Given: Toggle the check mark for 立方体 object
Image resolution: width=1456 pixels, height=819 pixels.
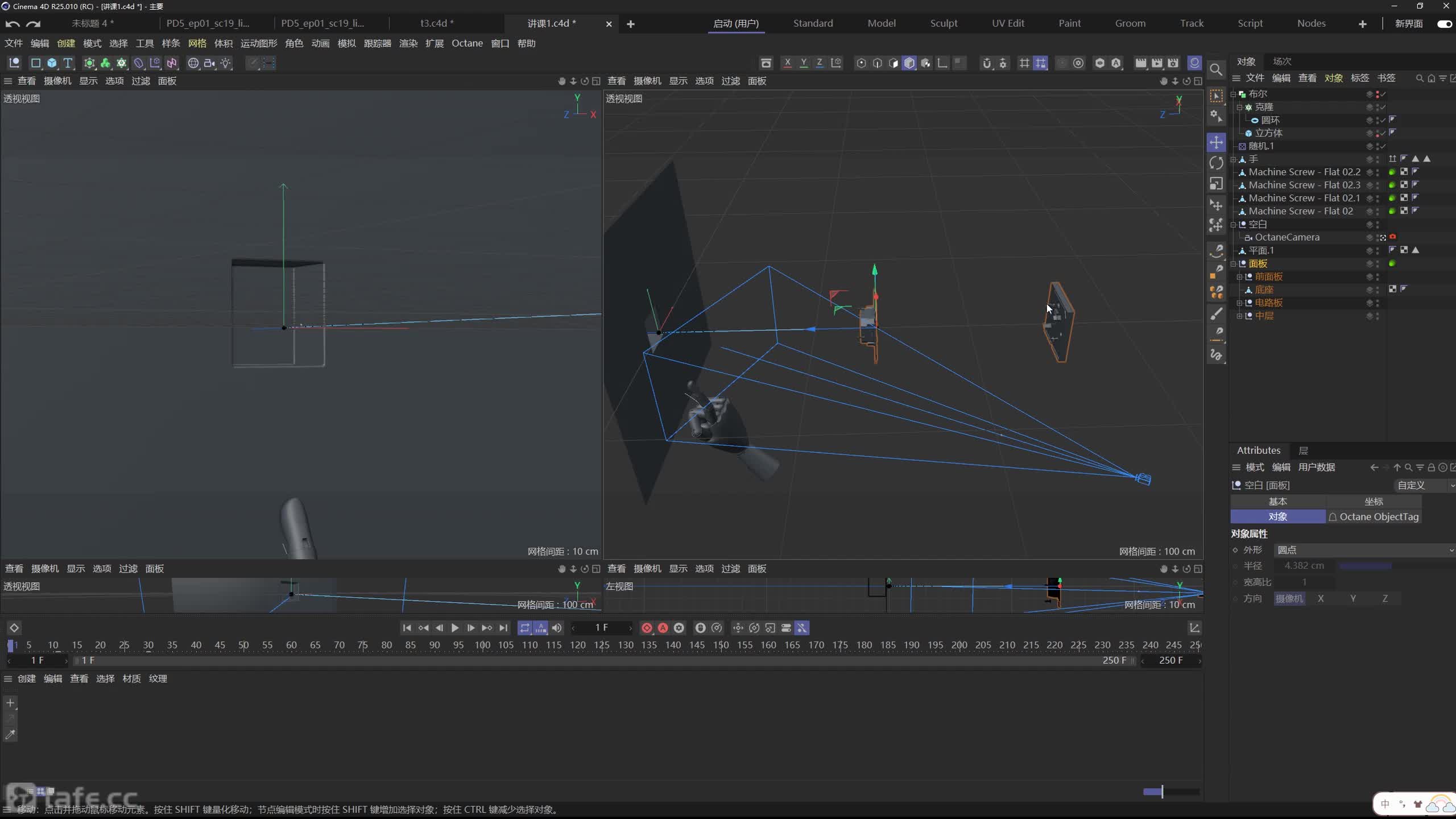Looking at the screenshot, I should point(1383,133).
